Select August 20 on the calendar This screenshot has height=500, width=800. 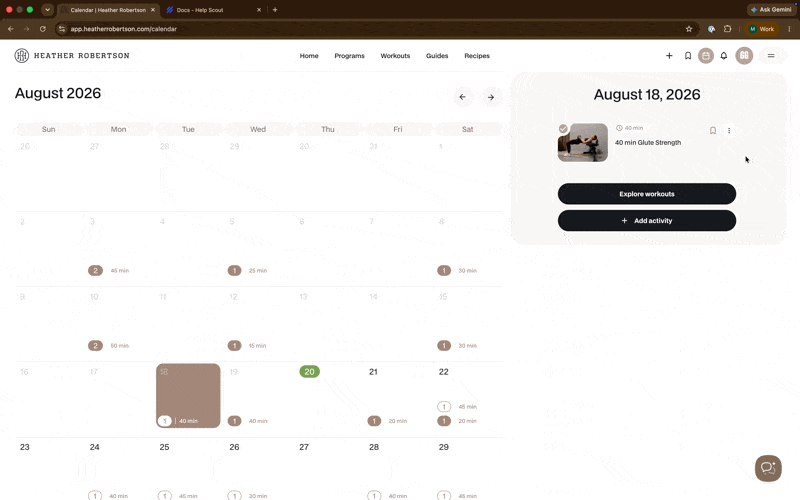coord(310,371)
